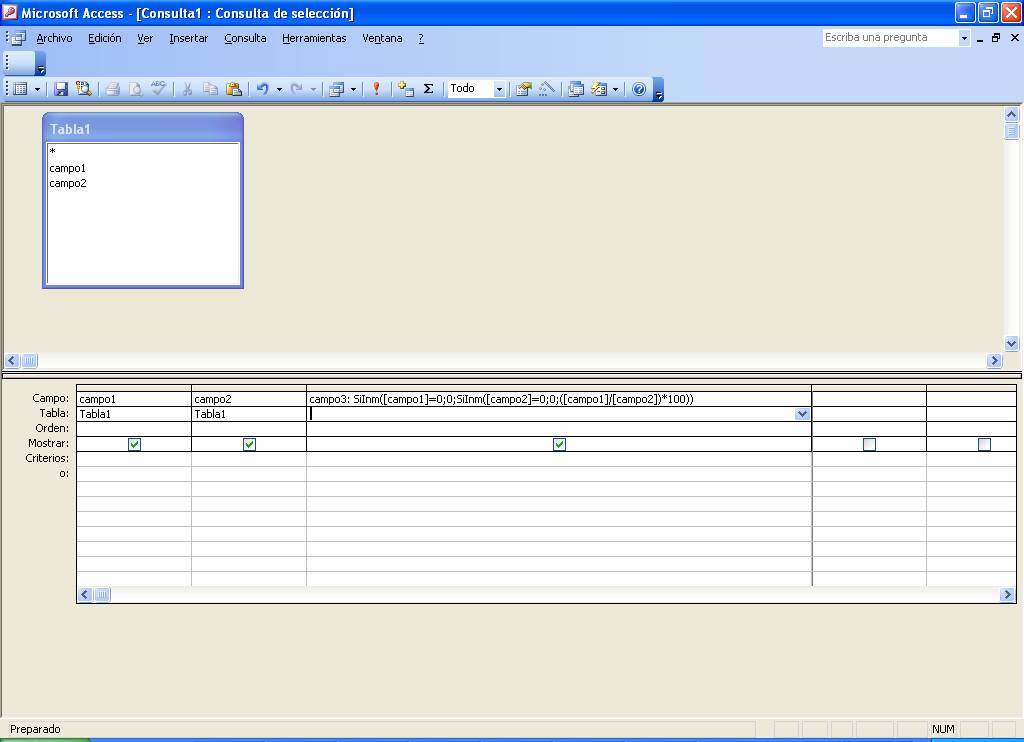
Task: Toggle Totals with the Sigma icon
Action: [x=428, y=89]
